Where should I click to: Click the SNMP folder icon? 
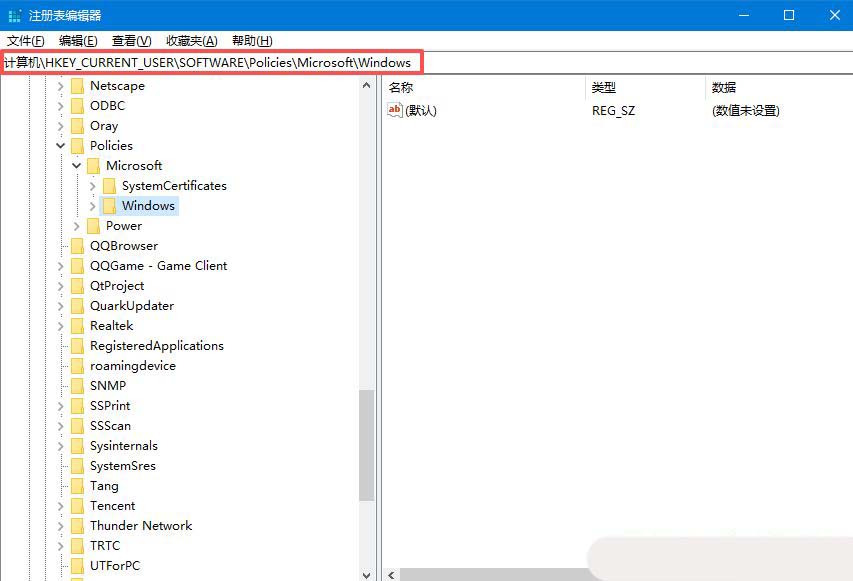click(x=77, y=386)
